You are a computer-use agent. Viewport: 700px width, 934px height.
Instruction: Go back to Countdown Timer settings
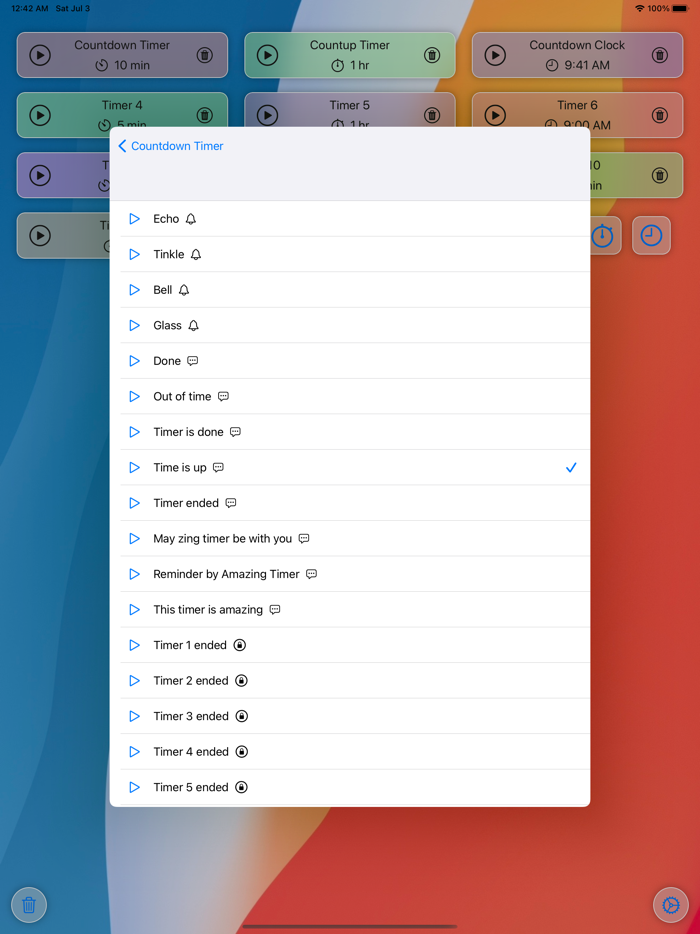pyautogui.click(x=171, y=146)
